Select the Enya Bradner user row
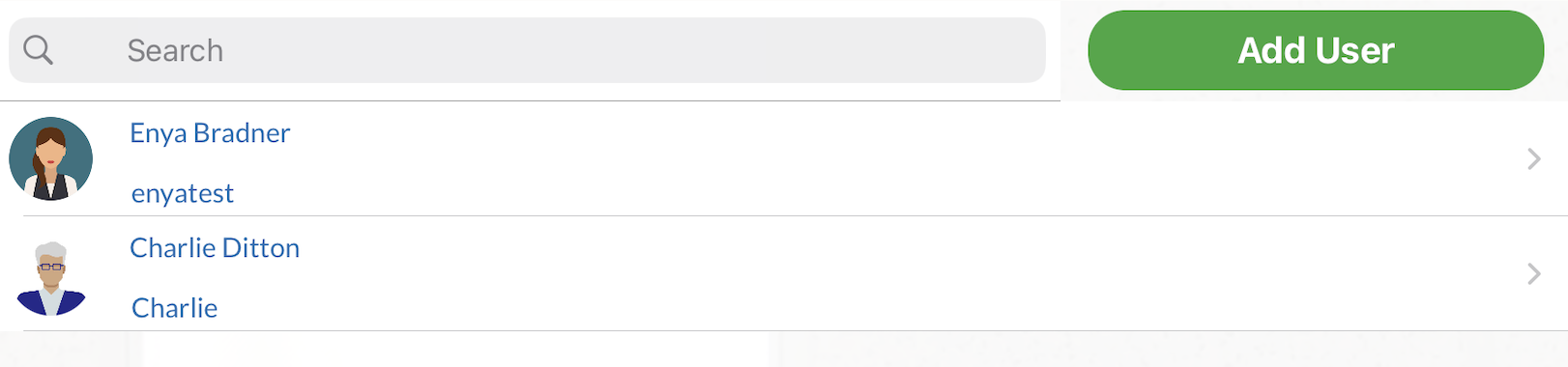This screenshot has width=1568, height=367. (784, 158)
